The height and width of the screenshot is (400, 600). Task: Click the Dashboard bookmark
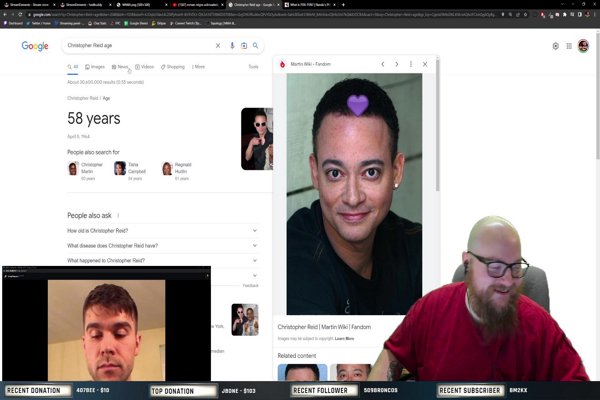(x=13, y=23)
